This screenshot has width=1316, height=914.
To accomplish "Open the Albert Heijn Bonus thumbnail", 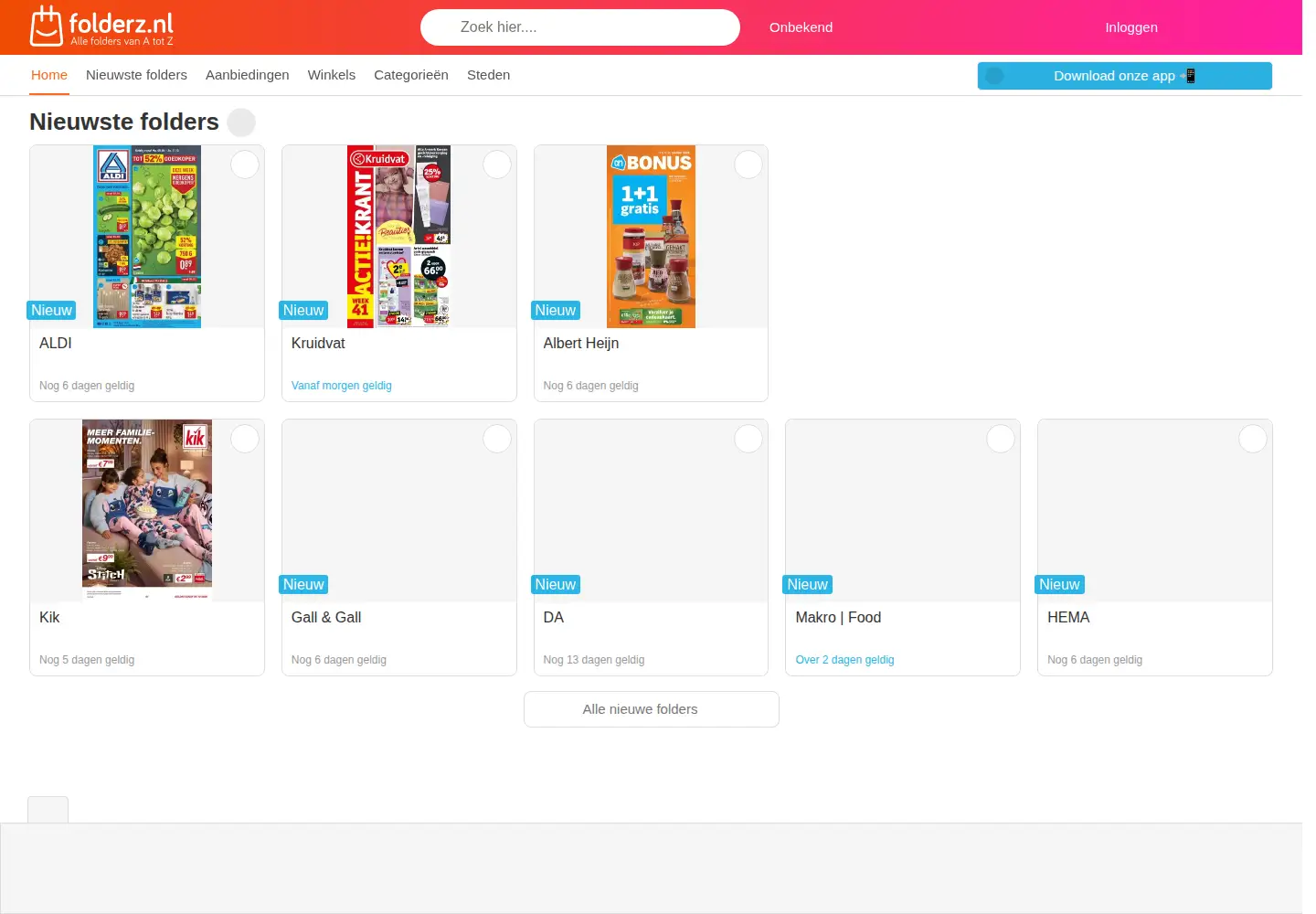I will pos(651,237).
